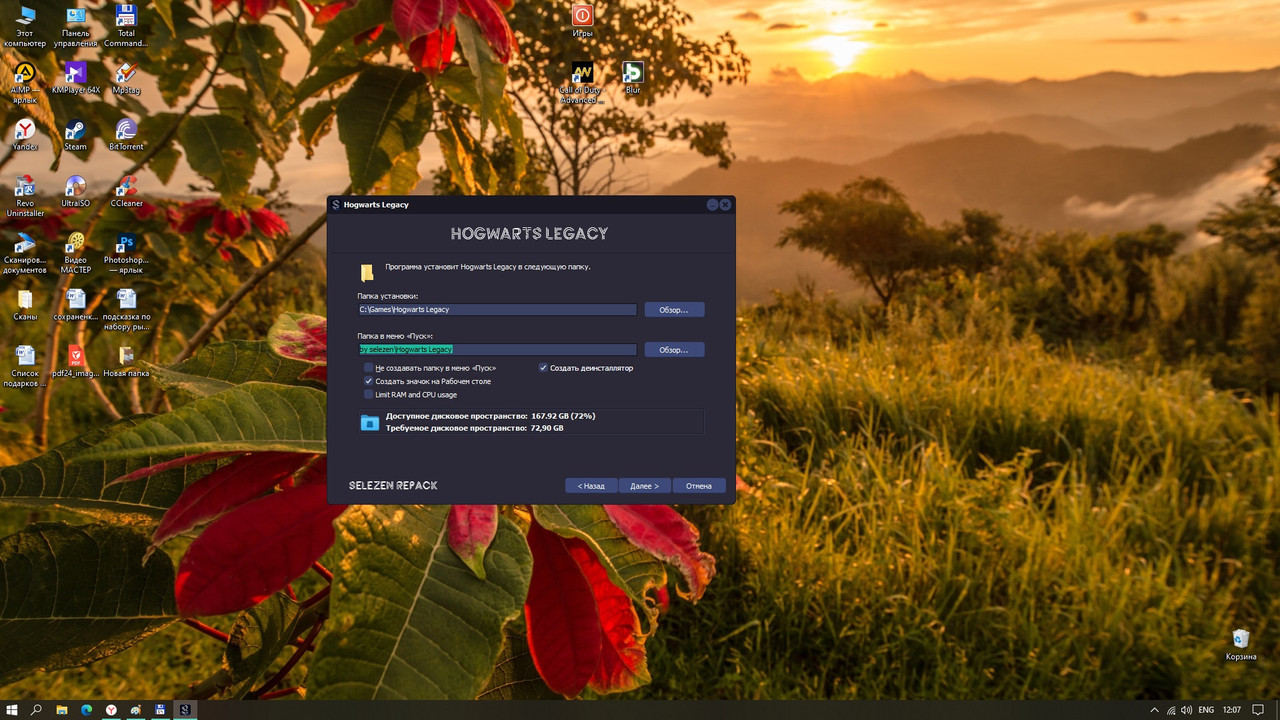Select the CCleaner desktop icon
The height and width of the screenshot is (720, 1280).
[x=126, y=192]
